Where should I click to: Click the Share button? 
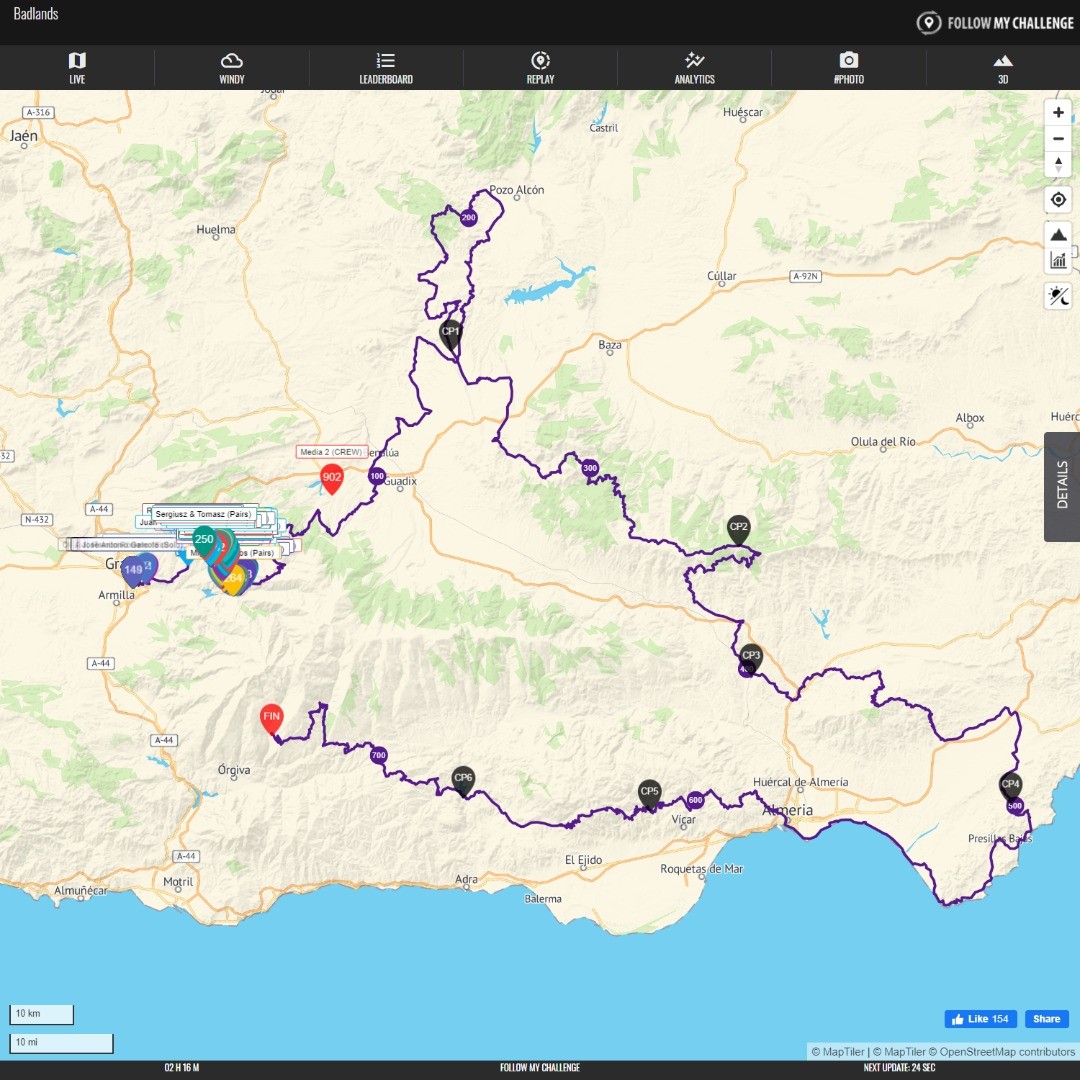[x=1046, y=1018]
